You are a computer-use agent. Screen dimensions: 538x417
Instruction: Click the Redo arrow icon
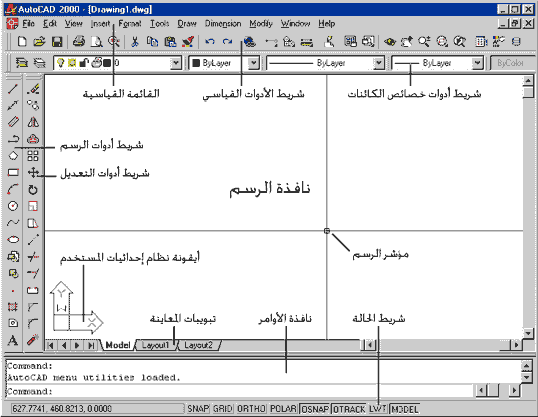(227, 42)
